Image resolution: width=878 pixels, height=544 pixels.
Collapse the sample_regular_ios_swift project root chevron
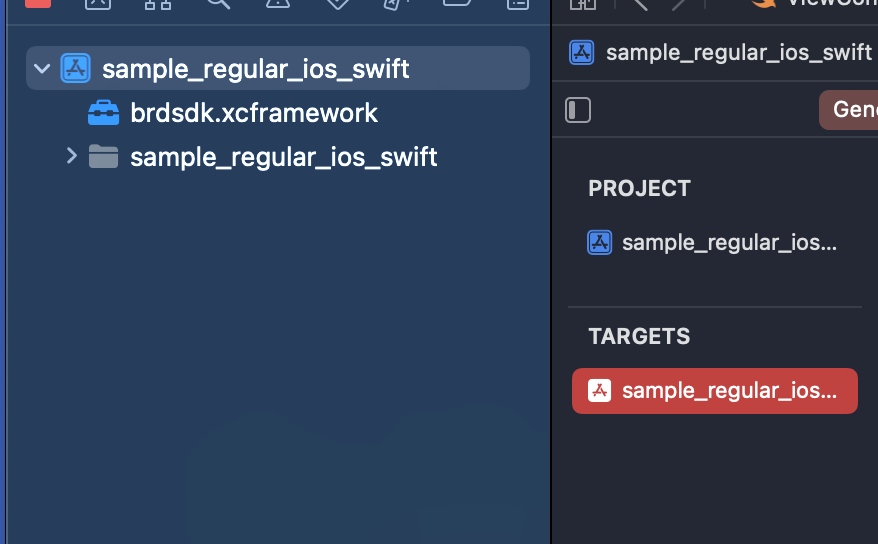[42, 69]
